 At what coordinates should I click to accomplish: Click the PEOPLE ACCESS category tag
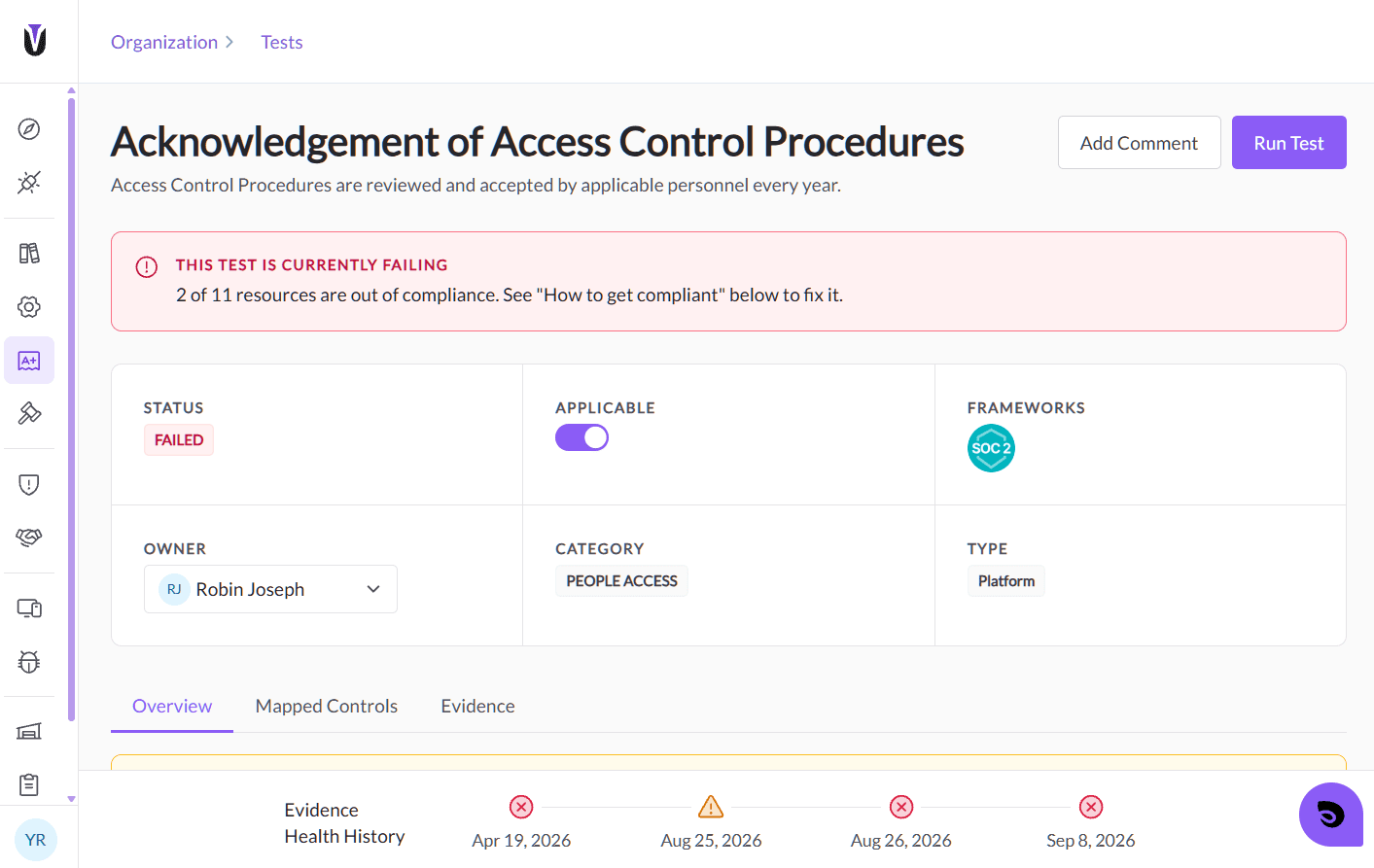click(621, 581)
